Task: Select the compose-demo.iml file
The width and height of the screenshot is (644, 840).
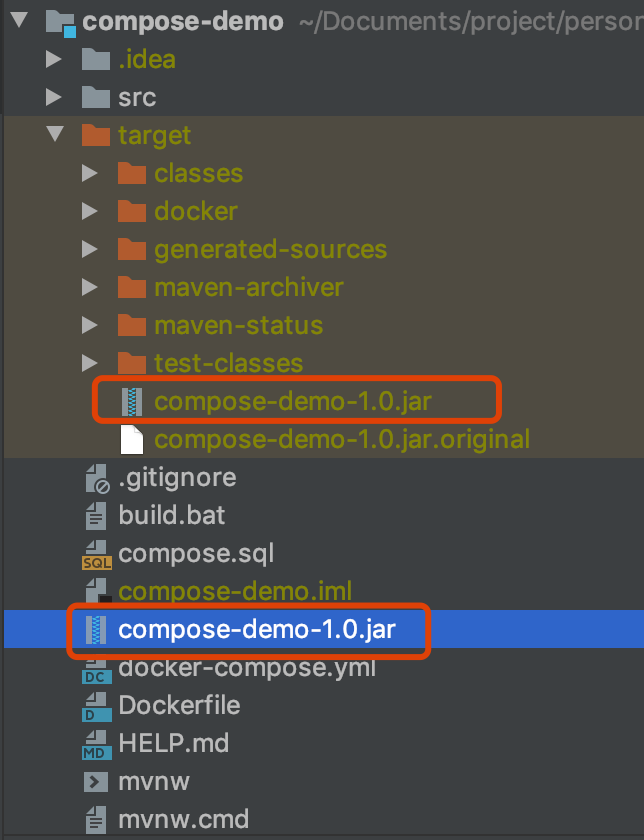Action: [235, 591]
